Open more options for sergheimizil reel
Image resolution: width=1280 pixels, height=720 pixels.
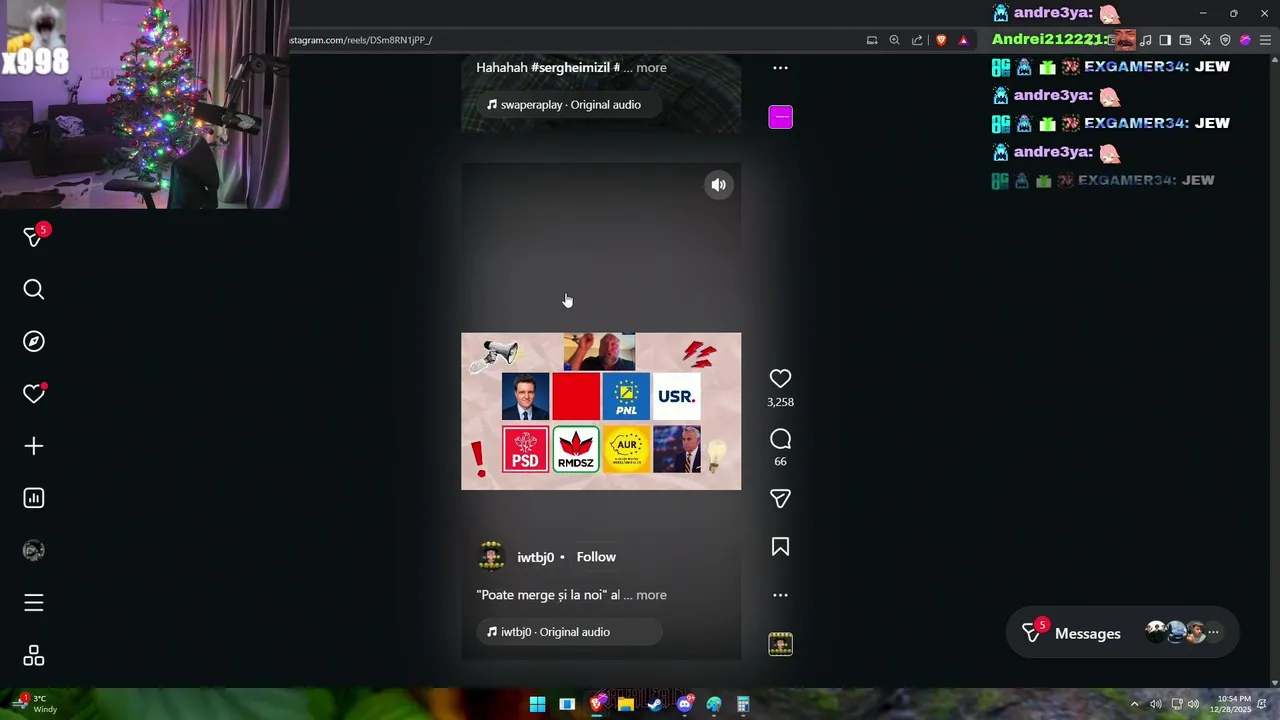tap(780, 68)
